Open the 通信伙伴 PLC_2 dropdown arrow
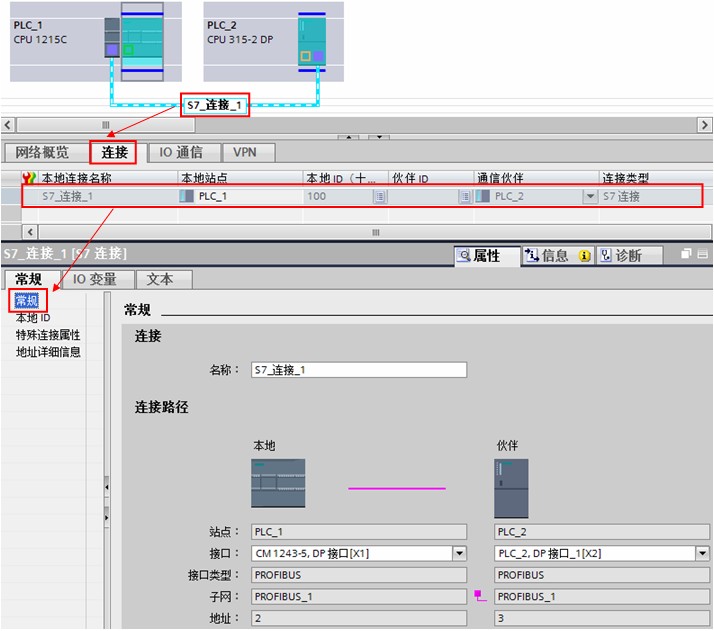Screen dimensions: 714x631 click(590, 197)
